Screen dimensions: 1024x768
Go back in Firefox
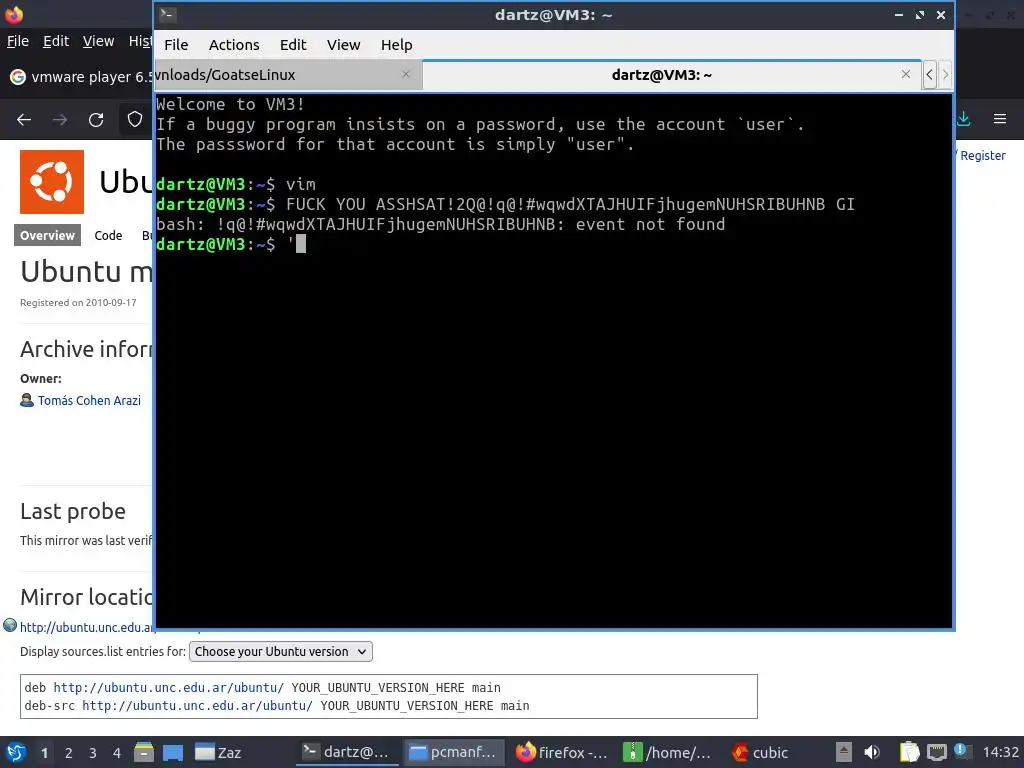(24, 120)
